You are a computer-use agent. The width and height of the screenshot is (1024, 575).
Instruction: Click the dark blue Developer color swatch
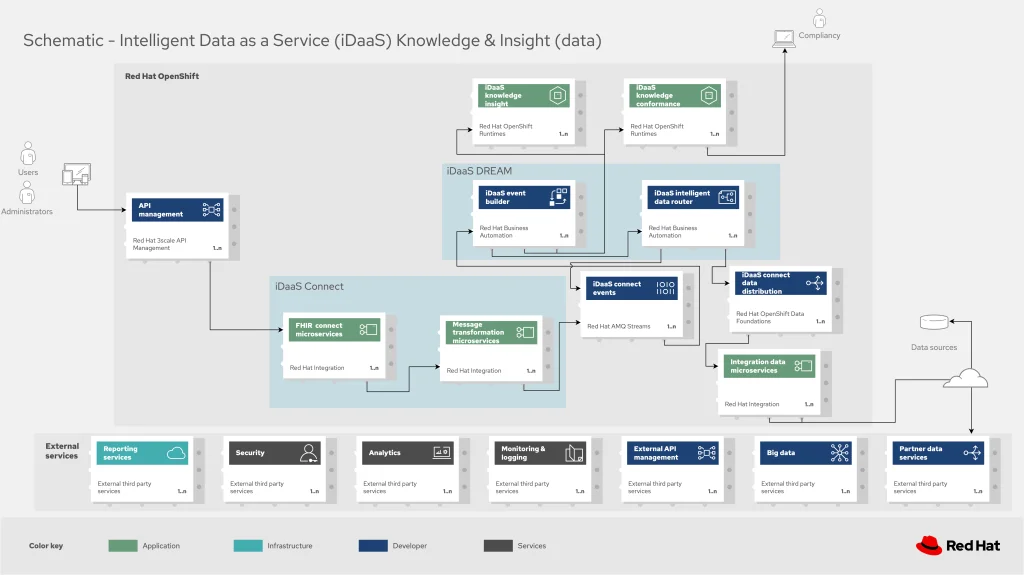tap(373, 545)
